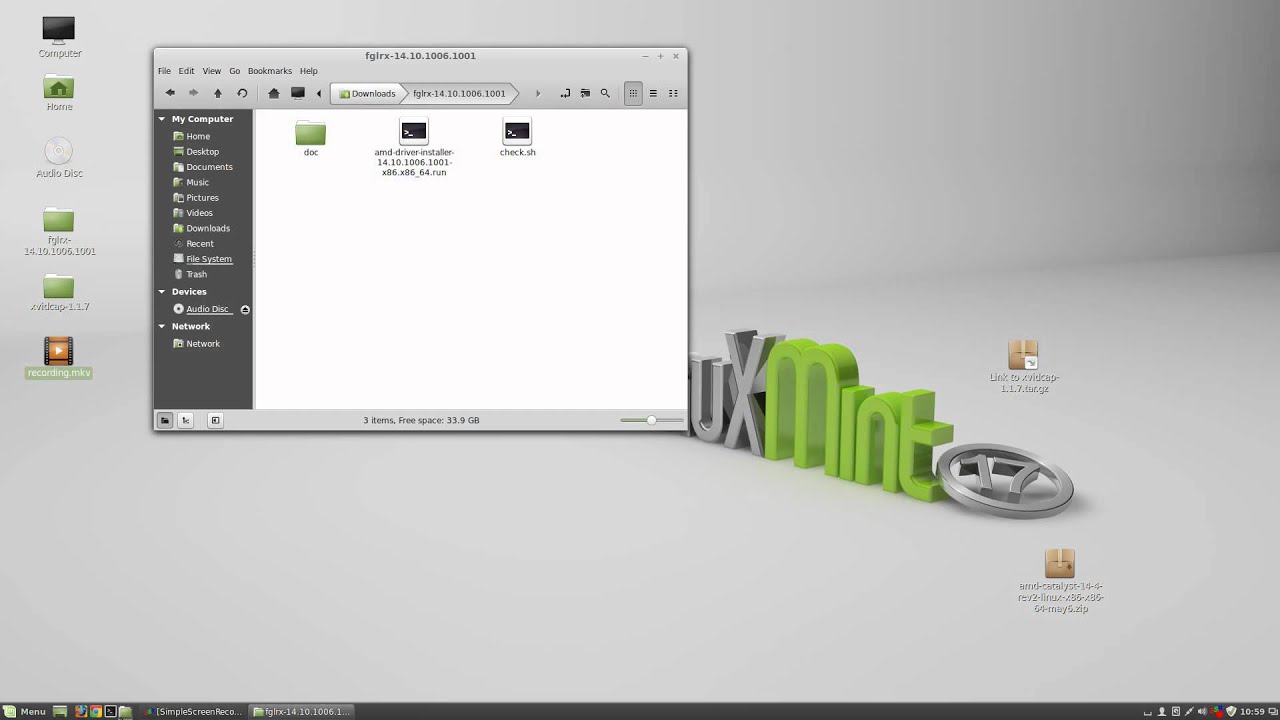Open a terminal here from the toolbar
Screen dimensions: 1280x720
[585, 93]
